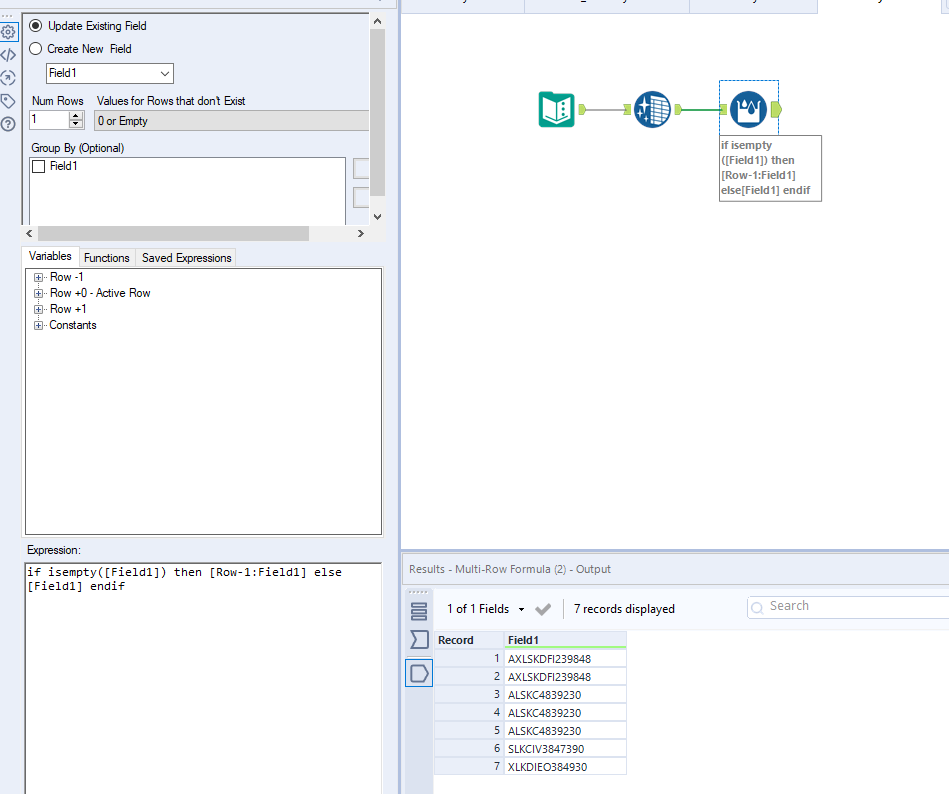Click the workflow arrow icon in the sidebar
This screenshot has width=949, height=794.
8,77
